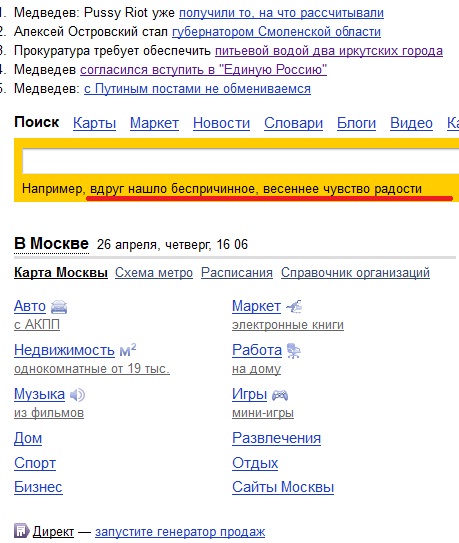Open news link 'с Путиным постами не обмениваемся'
The image size is (459, 543).
click(x=197, y=89)
